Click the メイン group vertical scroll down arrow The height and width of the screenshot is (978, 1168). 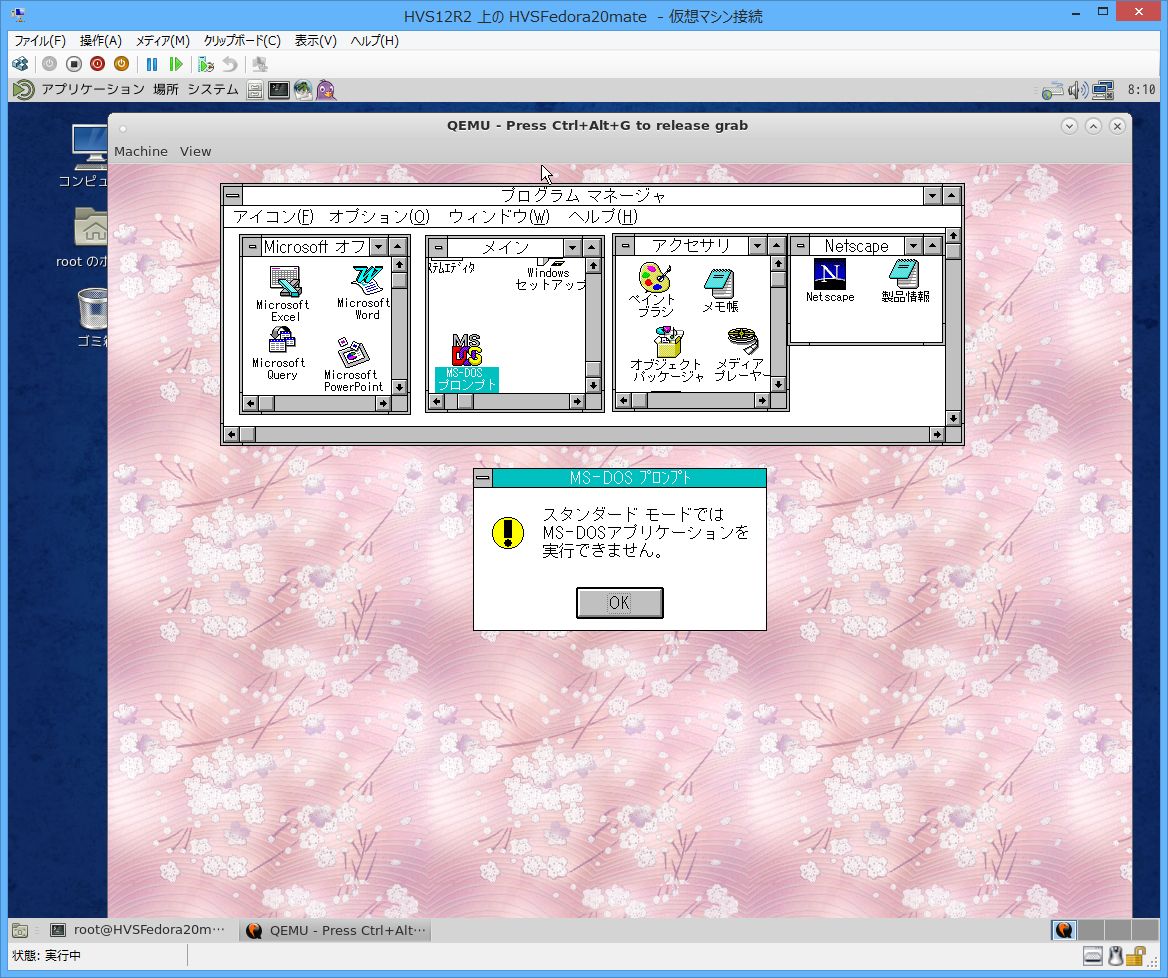[593, 385]
